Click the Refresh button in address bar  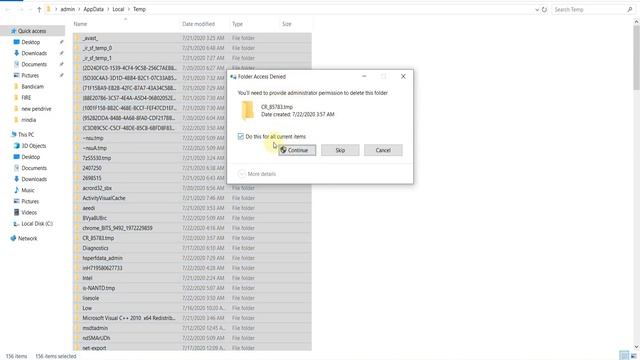click(x=544, y=9)
